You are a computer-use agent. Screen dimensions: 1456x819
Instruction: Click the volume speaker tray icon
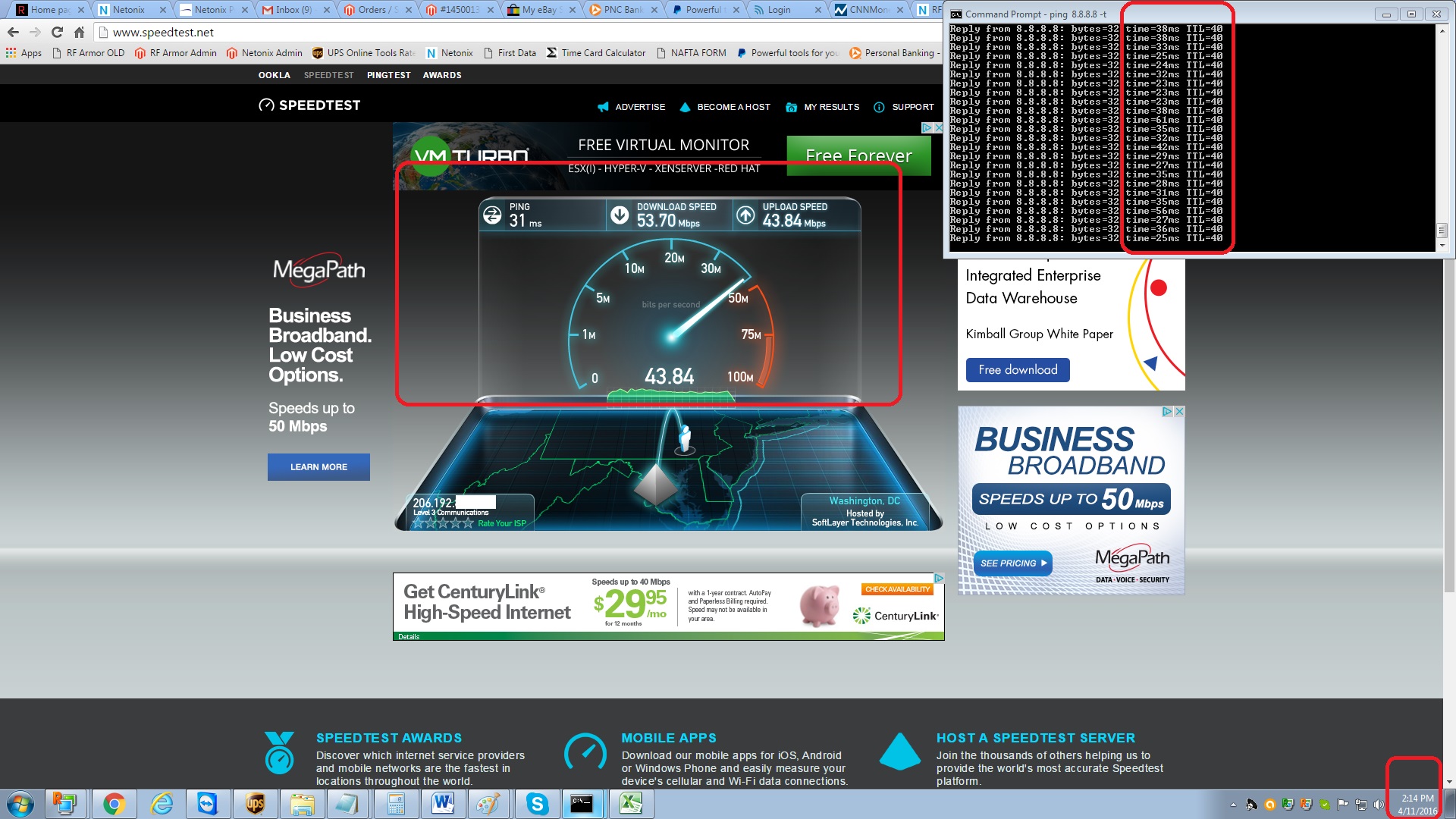[1378, 805]
